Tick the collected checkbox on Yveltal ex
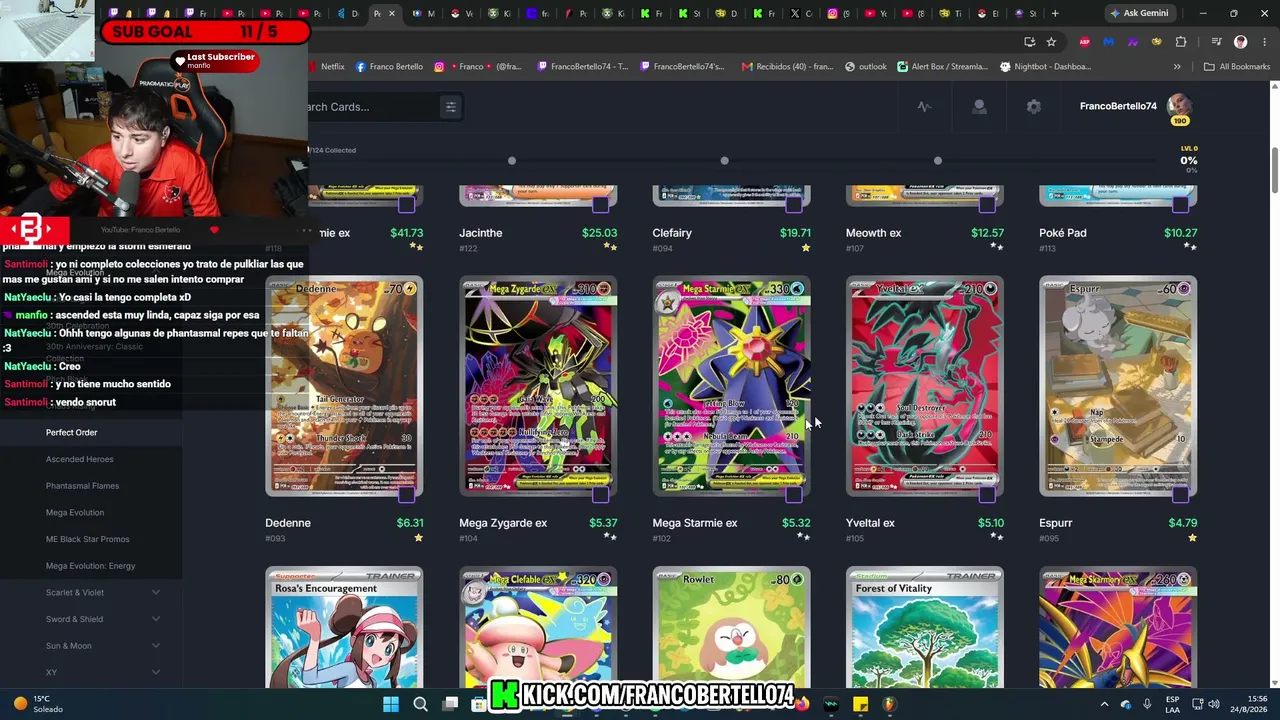 [x=987, y=494]
